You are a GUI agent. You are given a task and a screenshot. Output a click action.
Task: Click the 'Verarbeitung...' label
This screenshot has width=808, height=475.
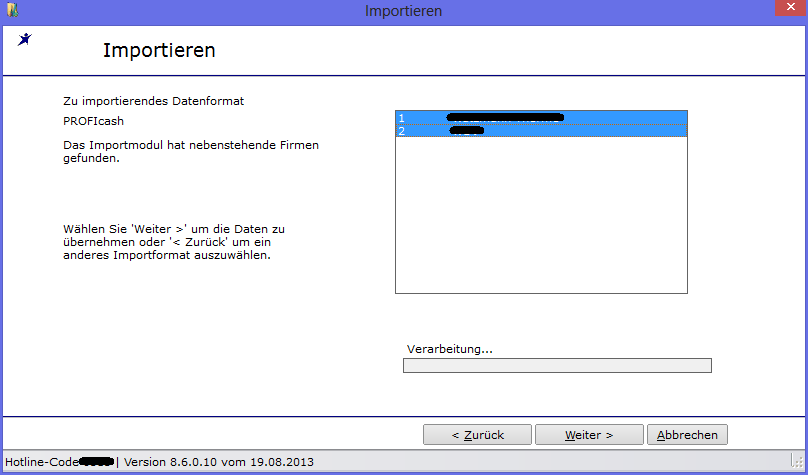click(x=449, y=349)
